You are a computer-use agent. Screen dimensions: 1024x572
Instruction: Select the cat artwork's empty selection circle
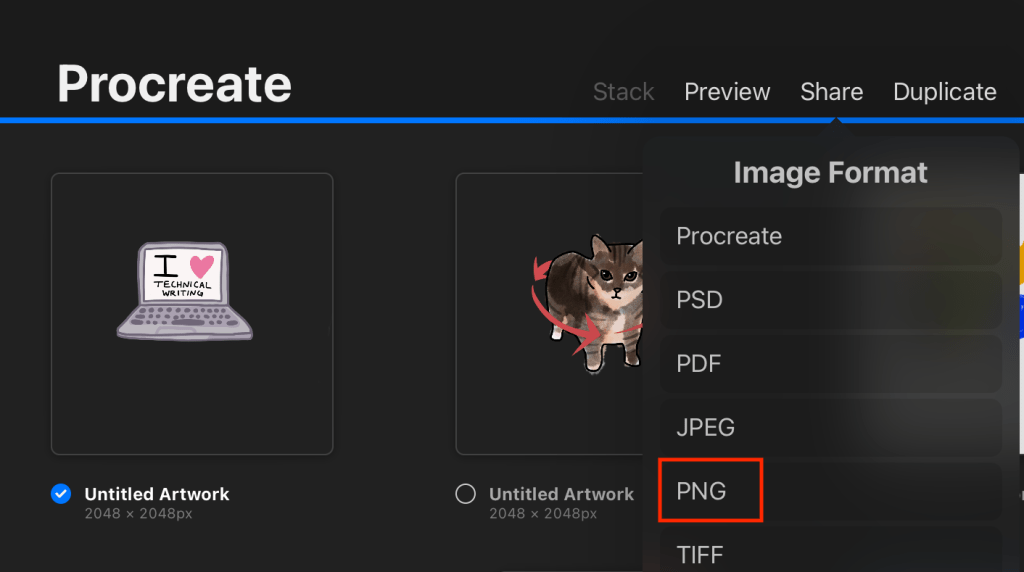[465, 494]
